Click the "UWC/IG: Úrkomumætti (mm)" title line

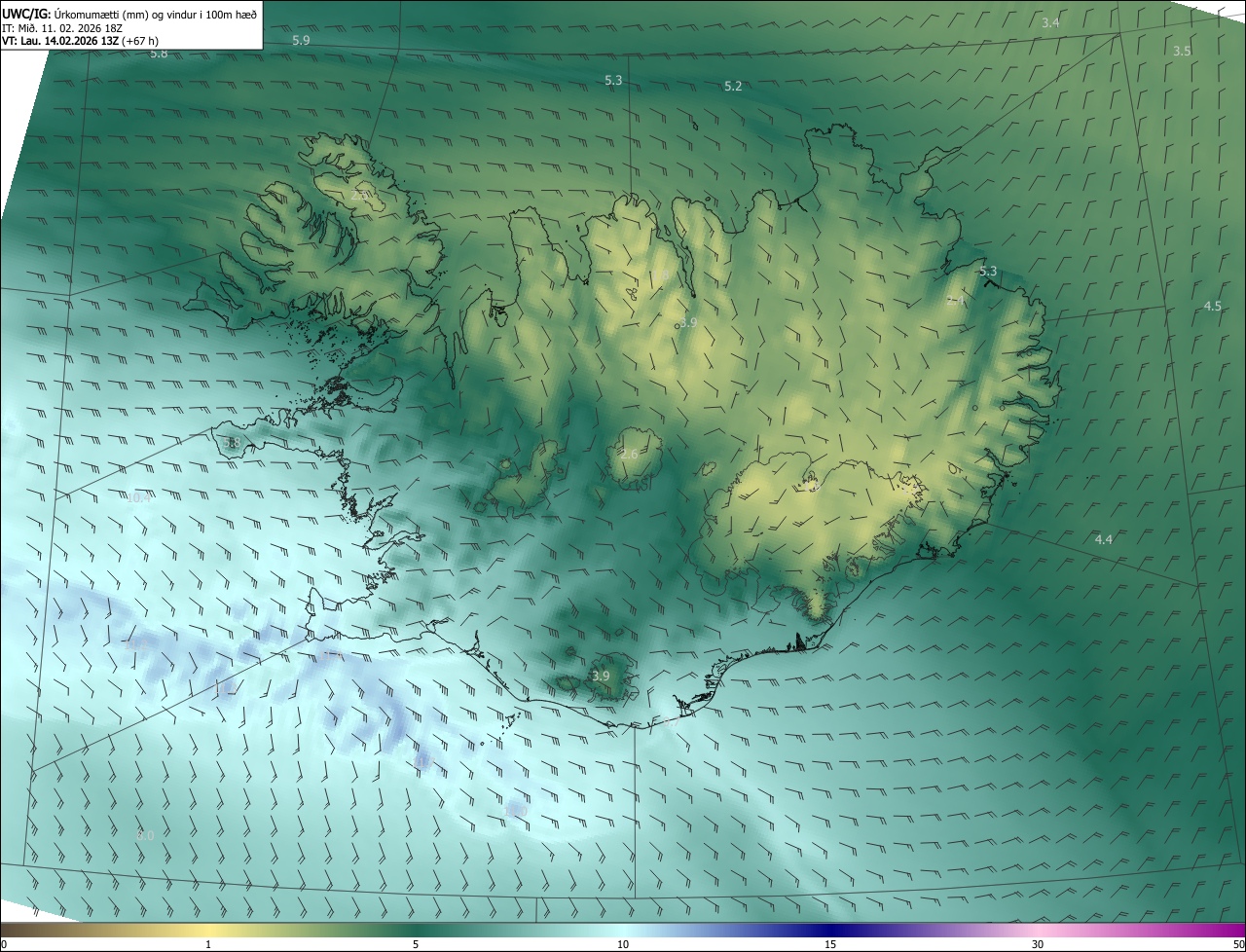(129, 13)
